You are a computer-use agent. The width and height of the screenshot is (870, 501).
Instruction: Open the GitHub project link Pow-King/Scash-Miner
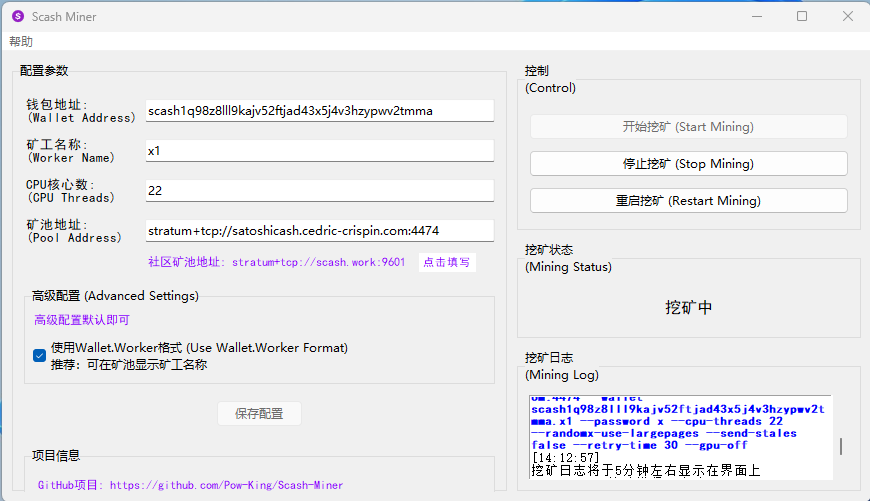click(226, 485)
